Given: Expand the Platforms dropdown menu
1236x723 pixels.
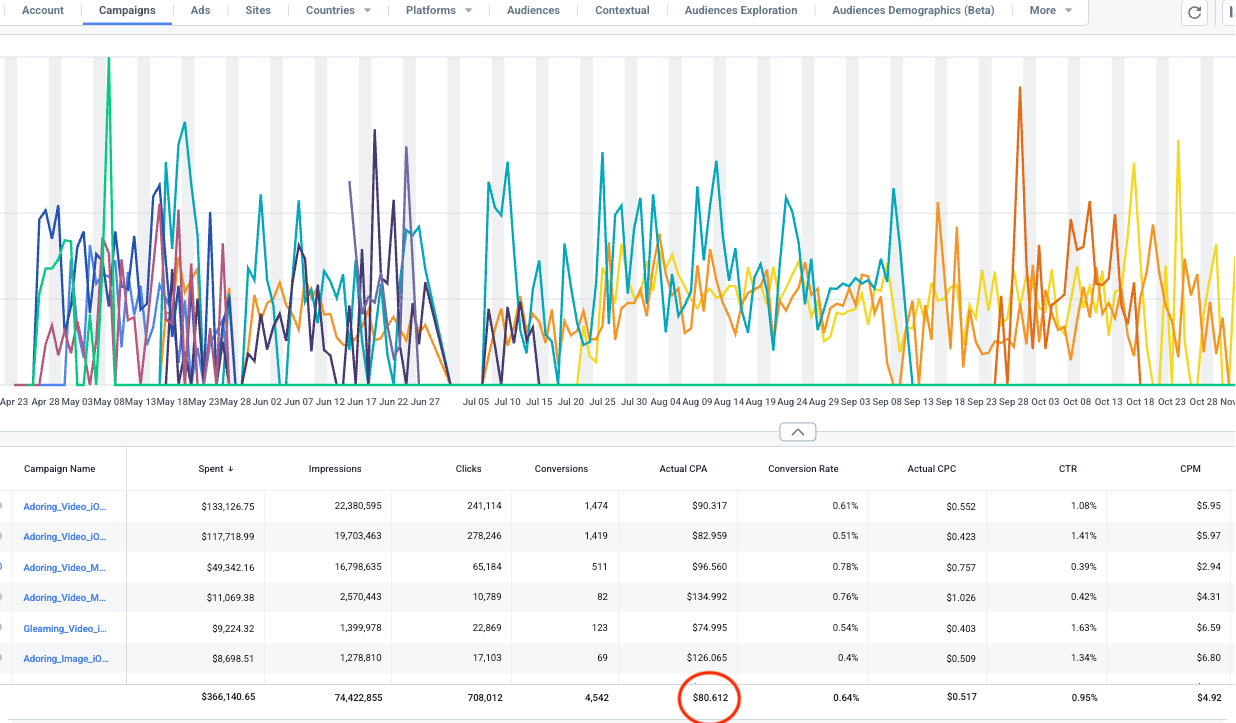Looking at the screenshot, I should 438,11.
